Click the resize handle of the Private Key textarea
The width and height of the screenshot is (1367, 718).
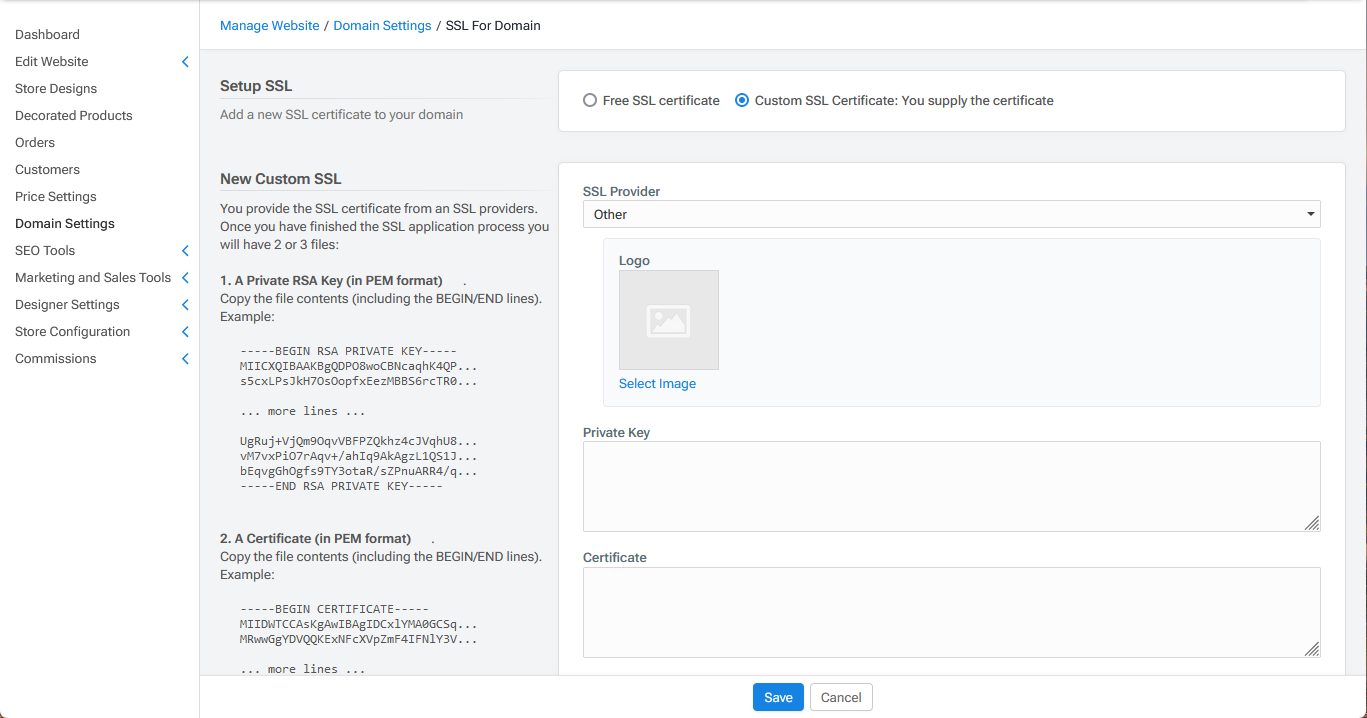pyautogui.click(x=1312, y=521)
